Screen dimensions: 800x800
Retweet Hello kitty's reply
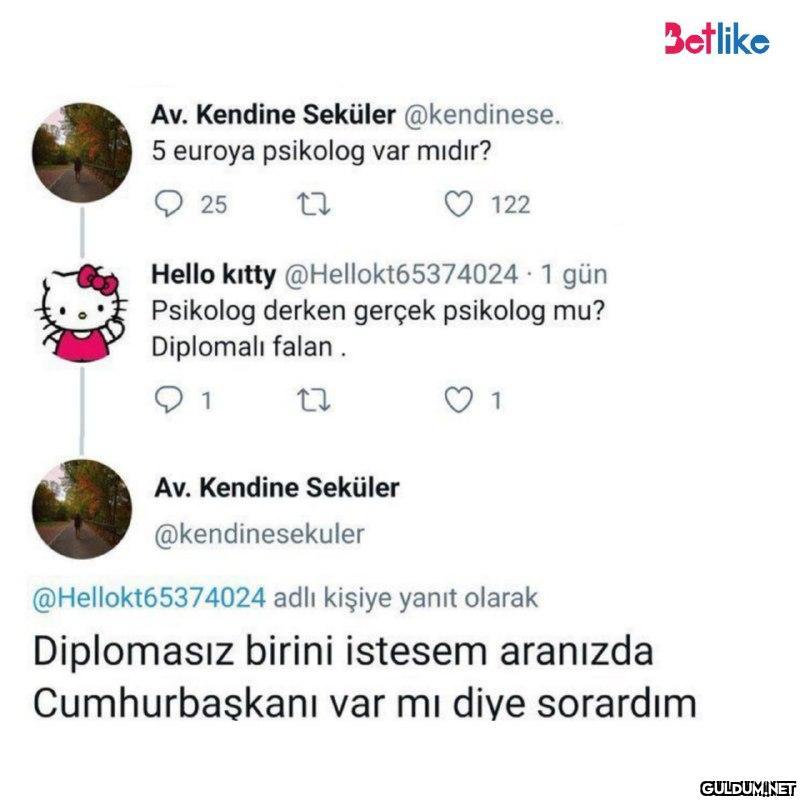(x=314, y=399)
